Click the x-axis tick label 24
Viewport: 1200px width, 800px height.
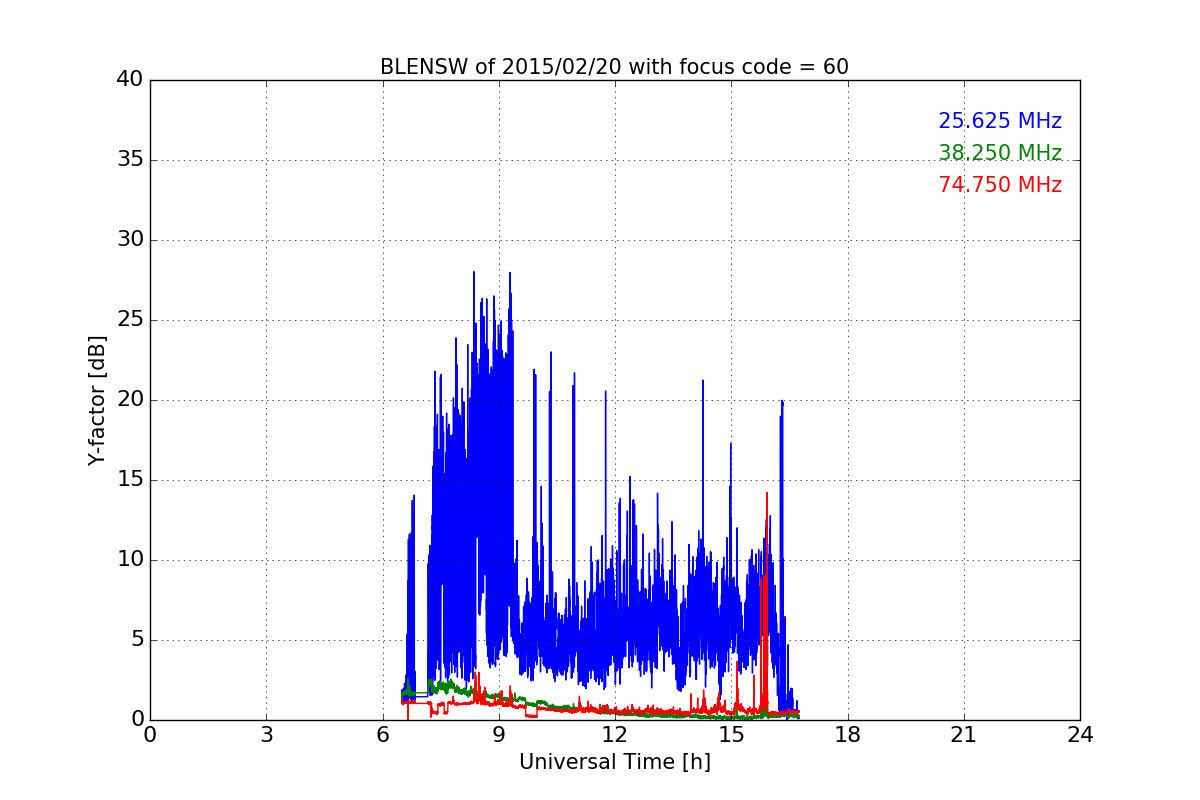click(x=1080, y=735)
